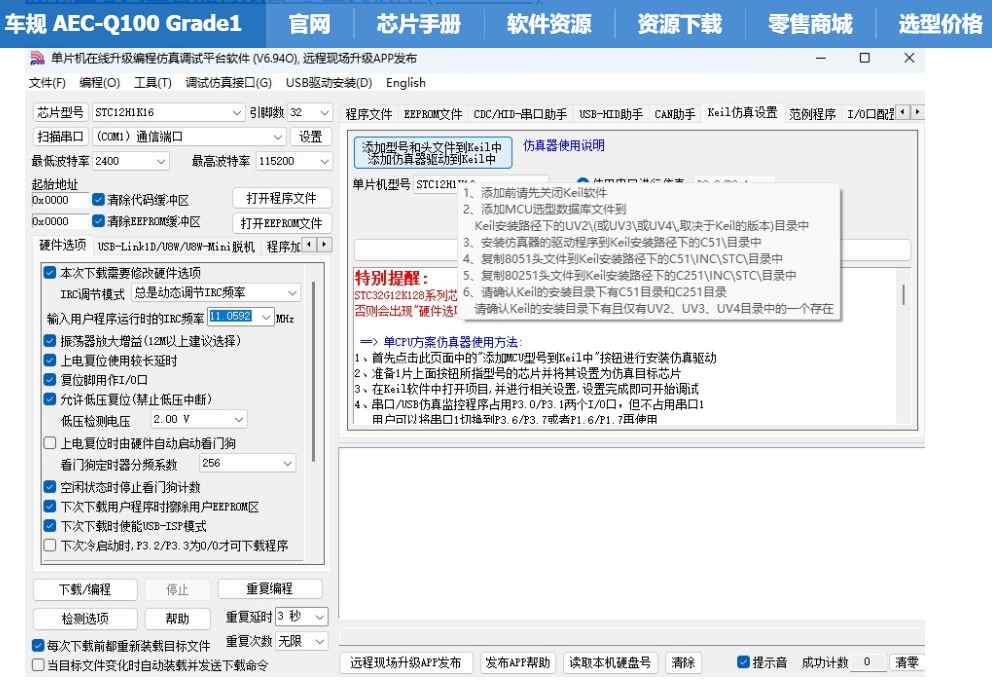The image size is (992, 682).
Task: Toggle 下次下载时使能USB-ISP模式 checkbox
Action: (x=50, y=526)
